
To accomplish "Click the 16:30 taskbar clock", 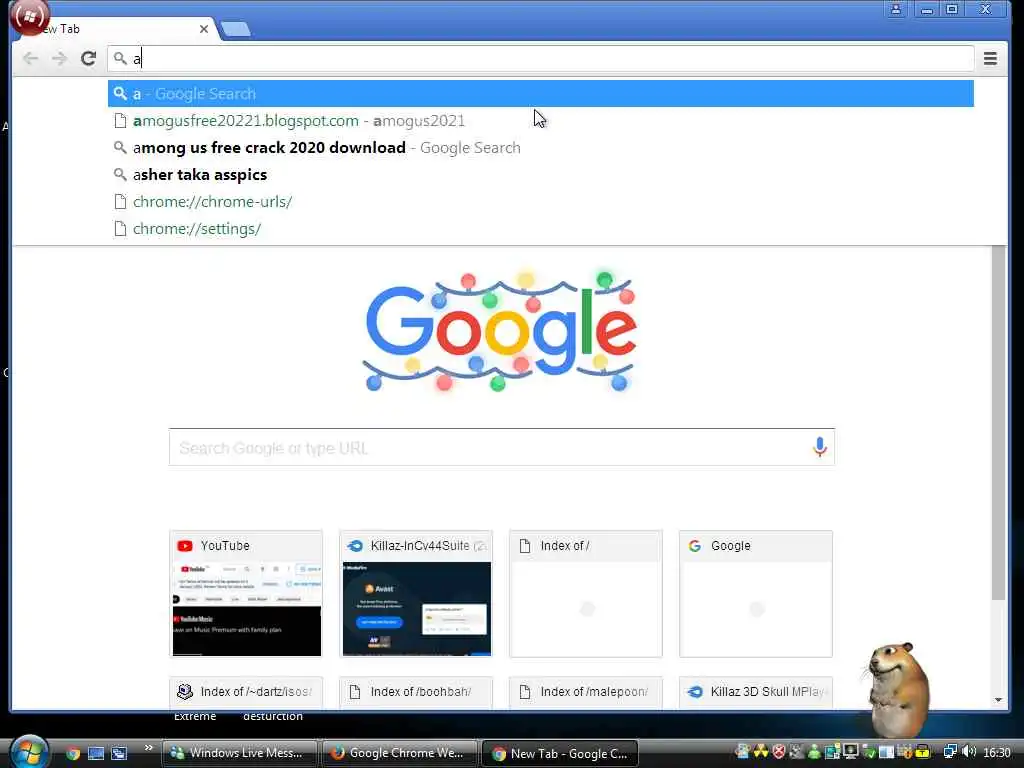I will (997, 753).
